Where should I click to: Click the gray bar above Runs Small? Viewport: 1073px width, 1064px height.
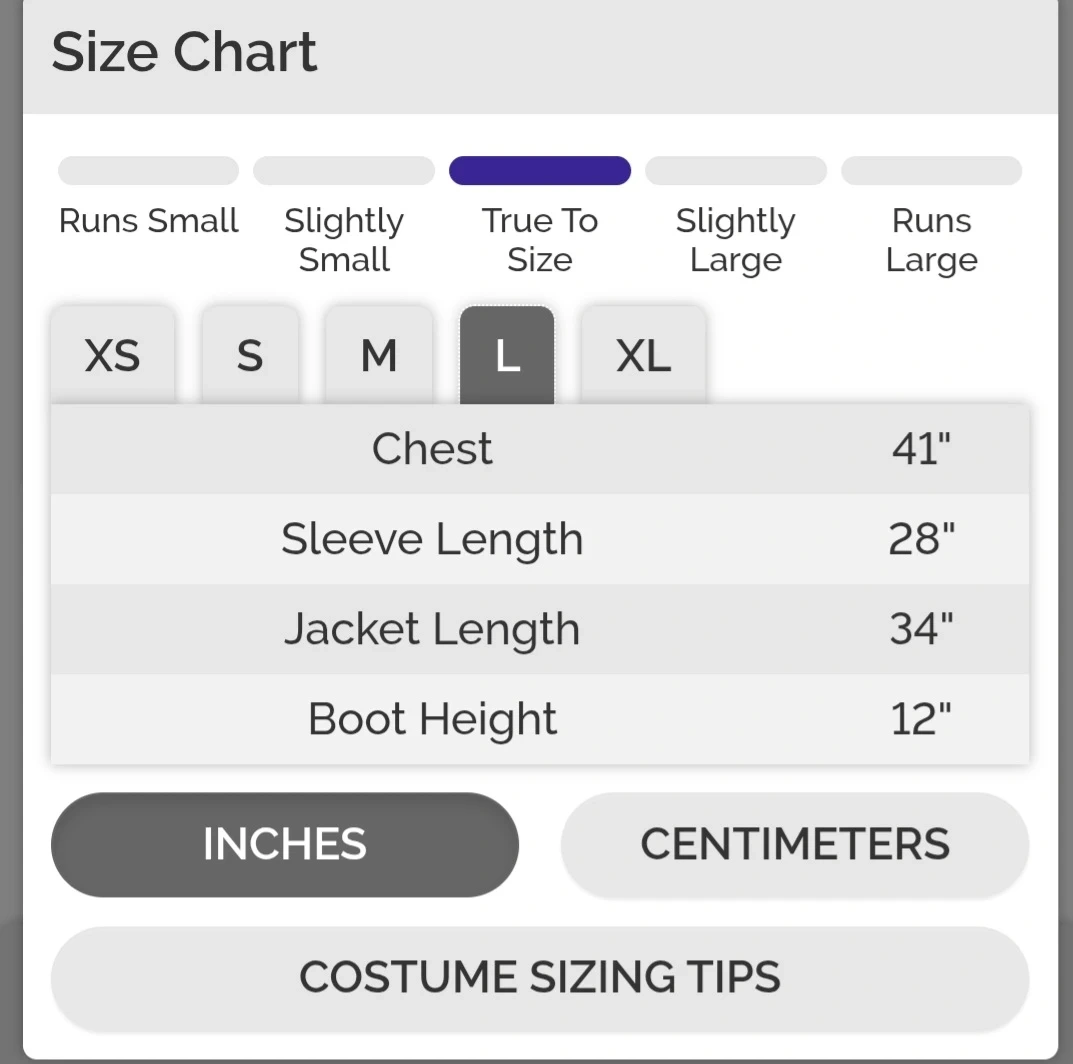148,171
